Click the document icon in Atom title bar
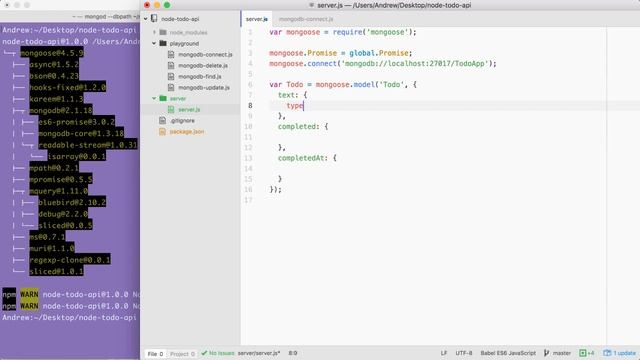Screen dimensions: 640x360 pos(311,5)
